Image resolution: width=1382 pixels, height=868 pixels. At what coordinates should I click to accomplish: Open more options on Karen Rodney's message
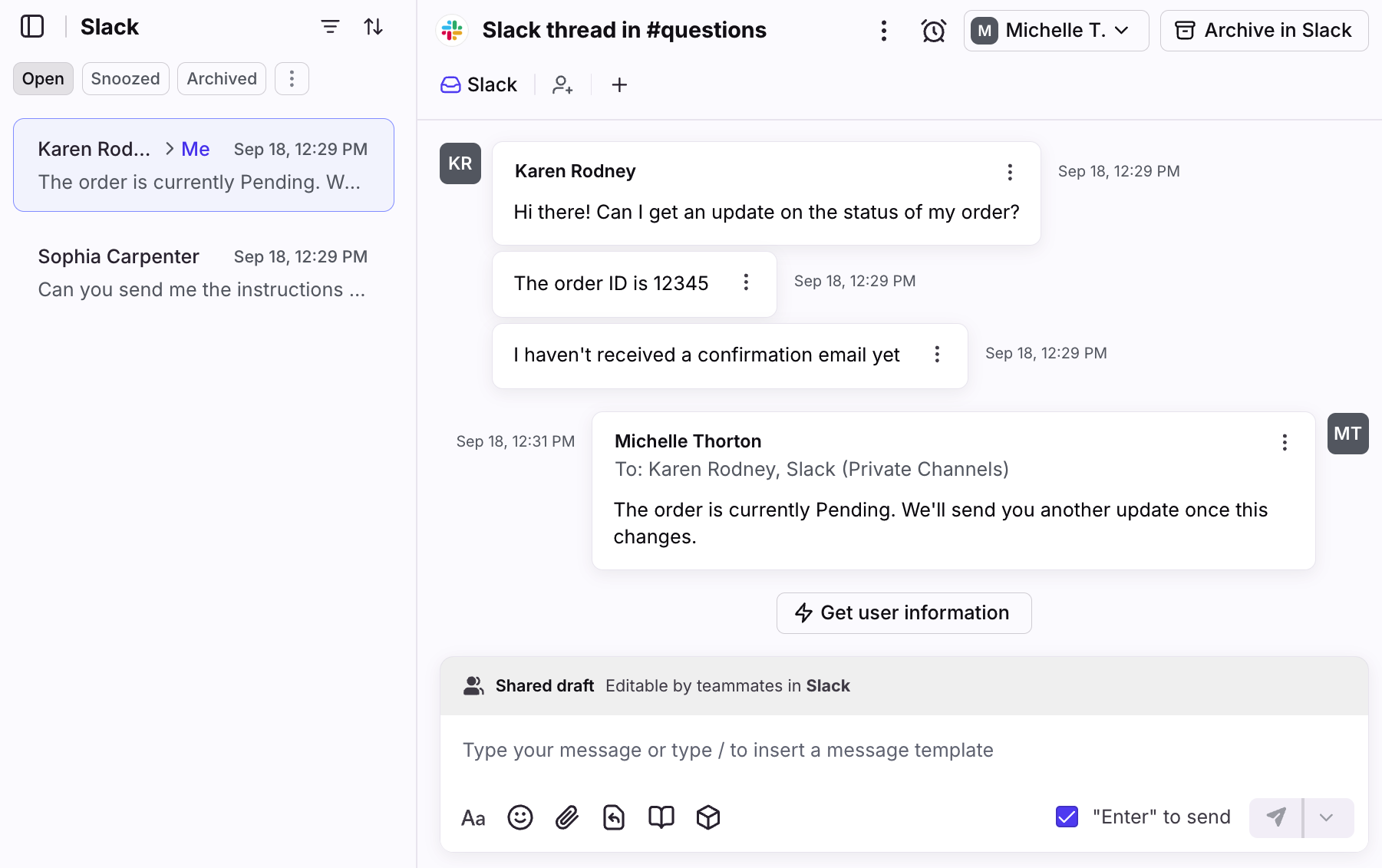coord(1010,172)
